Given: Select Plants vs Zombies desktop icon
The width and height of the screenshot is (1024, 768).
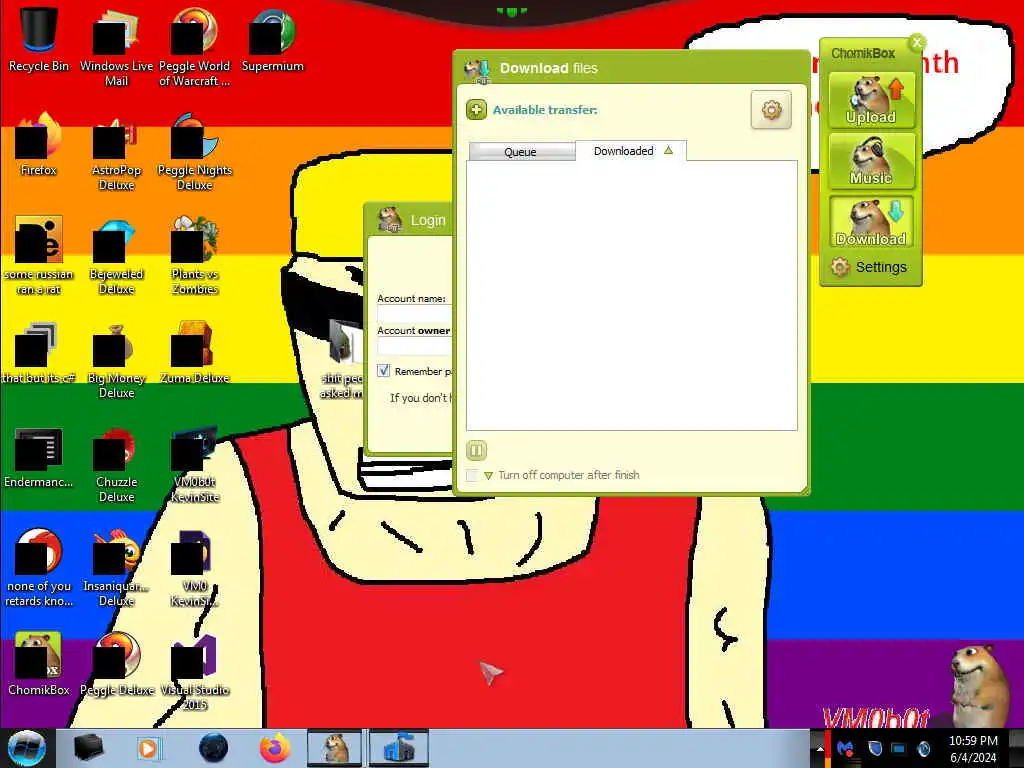Looking at the screenshot, I should click(x=195, y=256).
